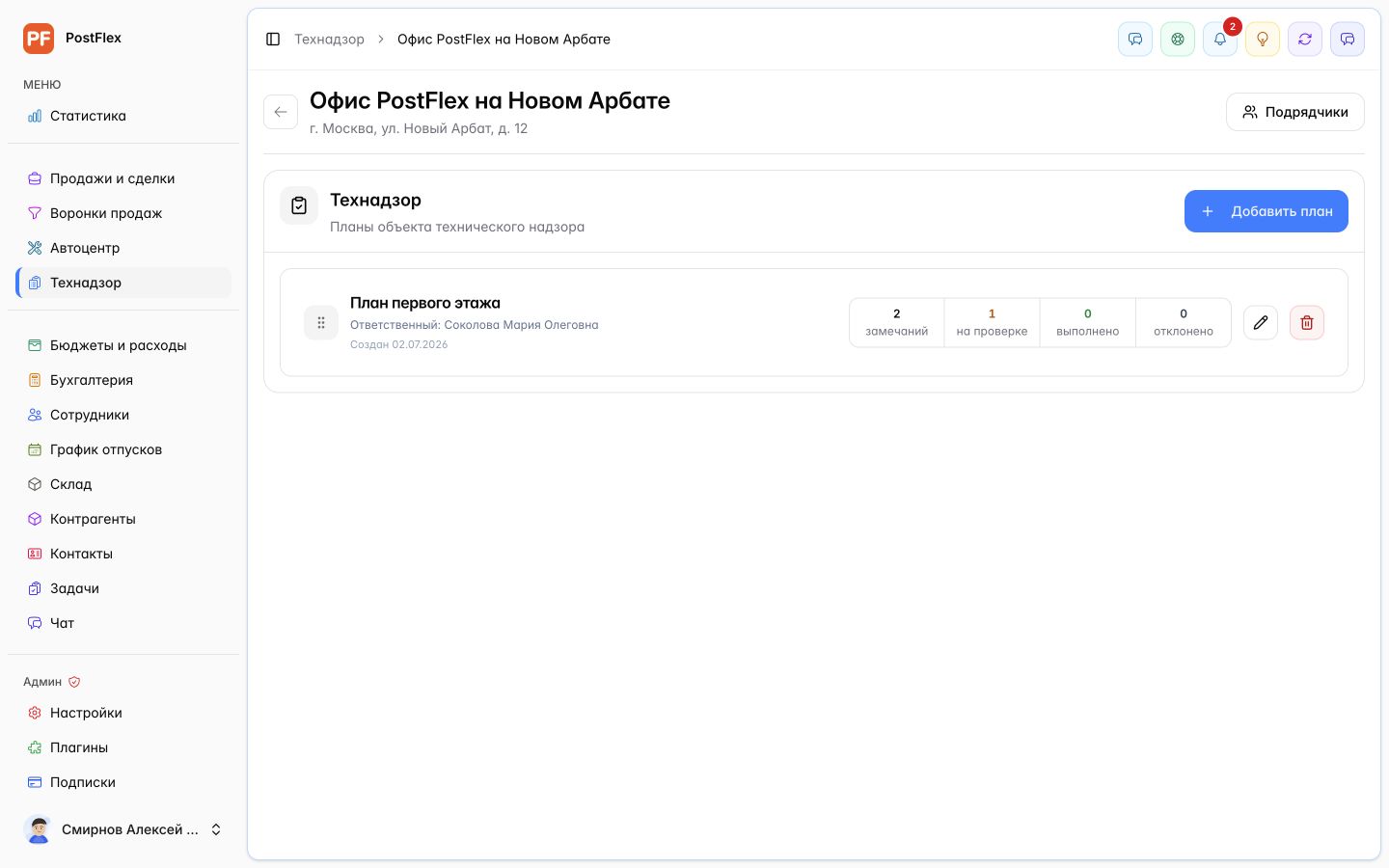
Task: Open notifications bell with 2 badge
Action: [x=1220, y=40]
